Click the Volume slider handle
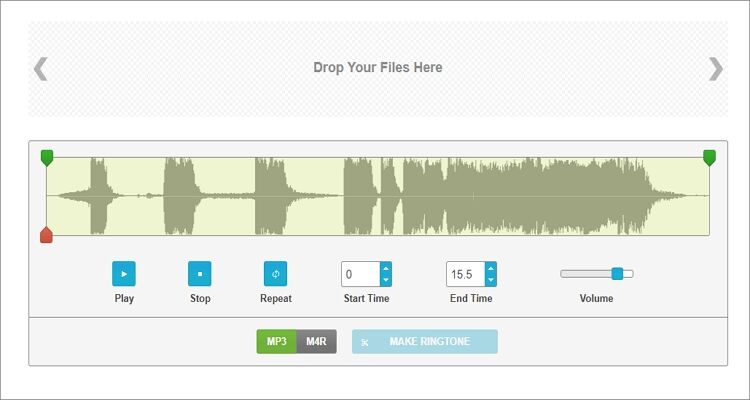Screen dimensions: 750x400 tap(617, 273)
